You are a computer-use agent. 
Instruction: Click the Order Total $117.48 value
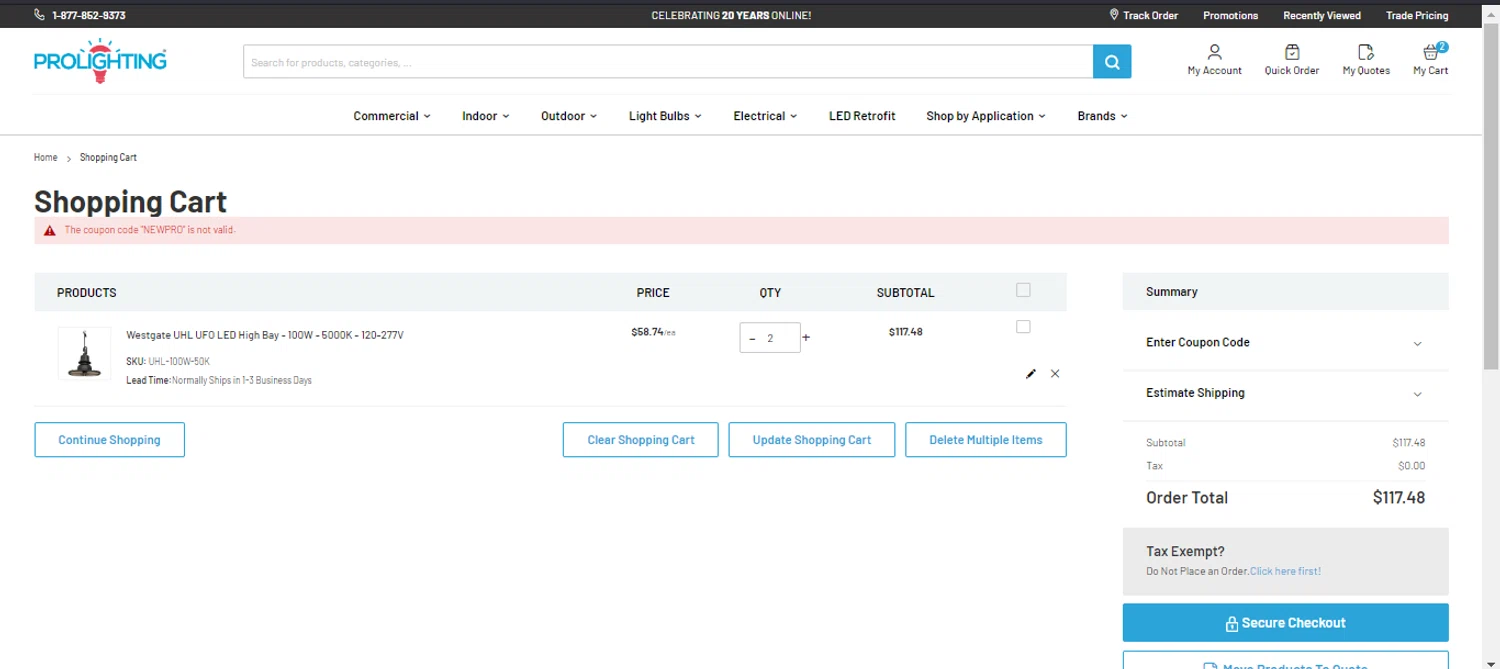tap(1399, 498)
